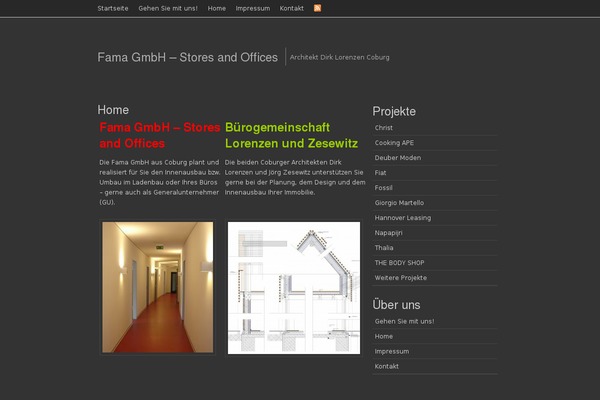Open the green Bürogemeinschaft Lorenzen und Zesewitz heading
This screenshot has width=600, height=400.
coord(291,135)
